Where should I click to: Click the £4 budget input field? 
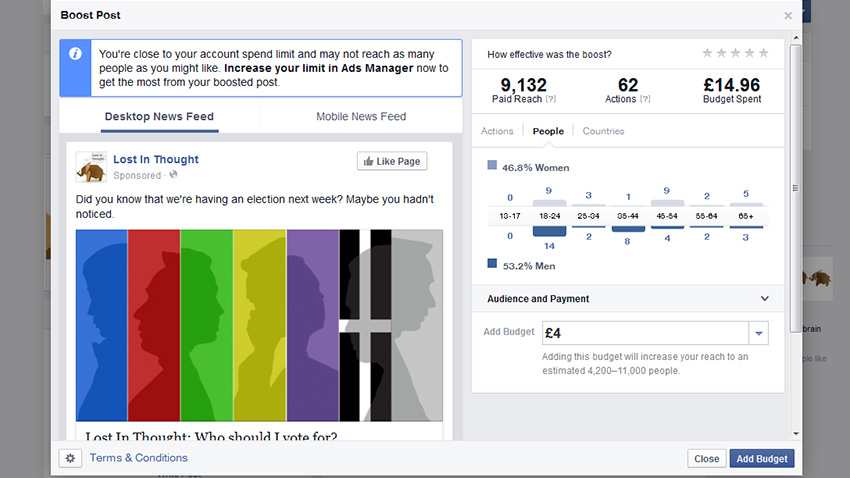[x=646, y=333]
